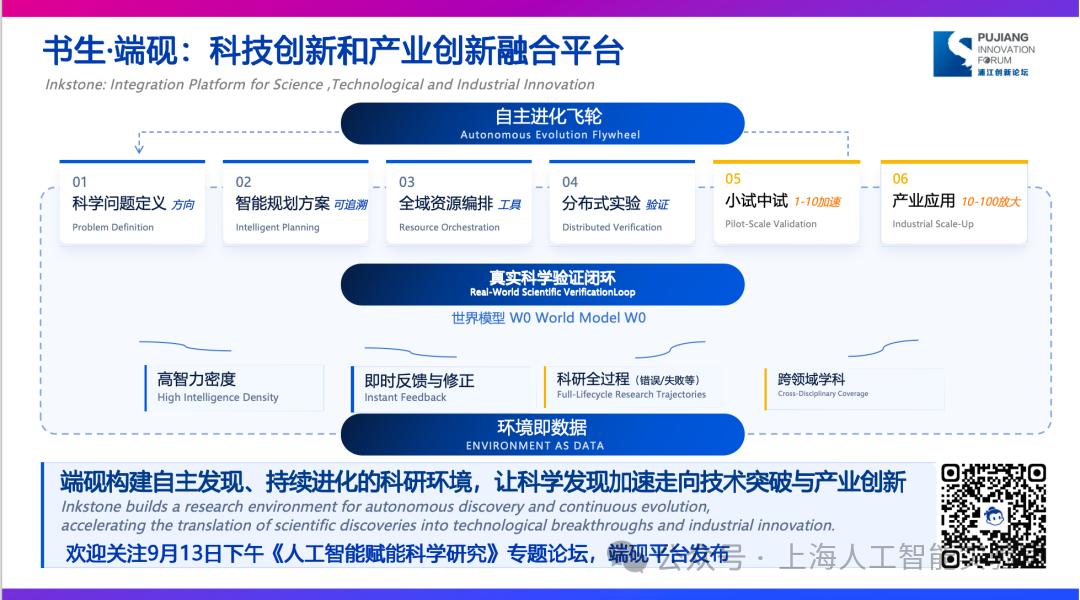
Task: Open card 05 小试中试 Pilot-Scale Validation
Action: point(787,203)
